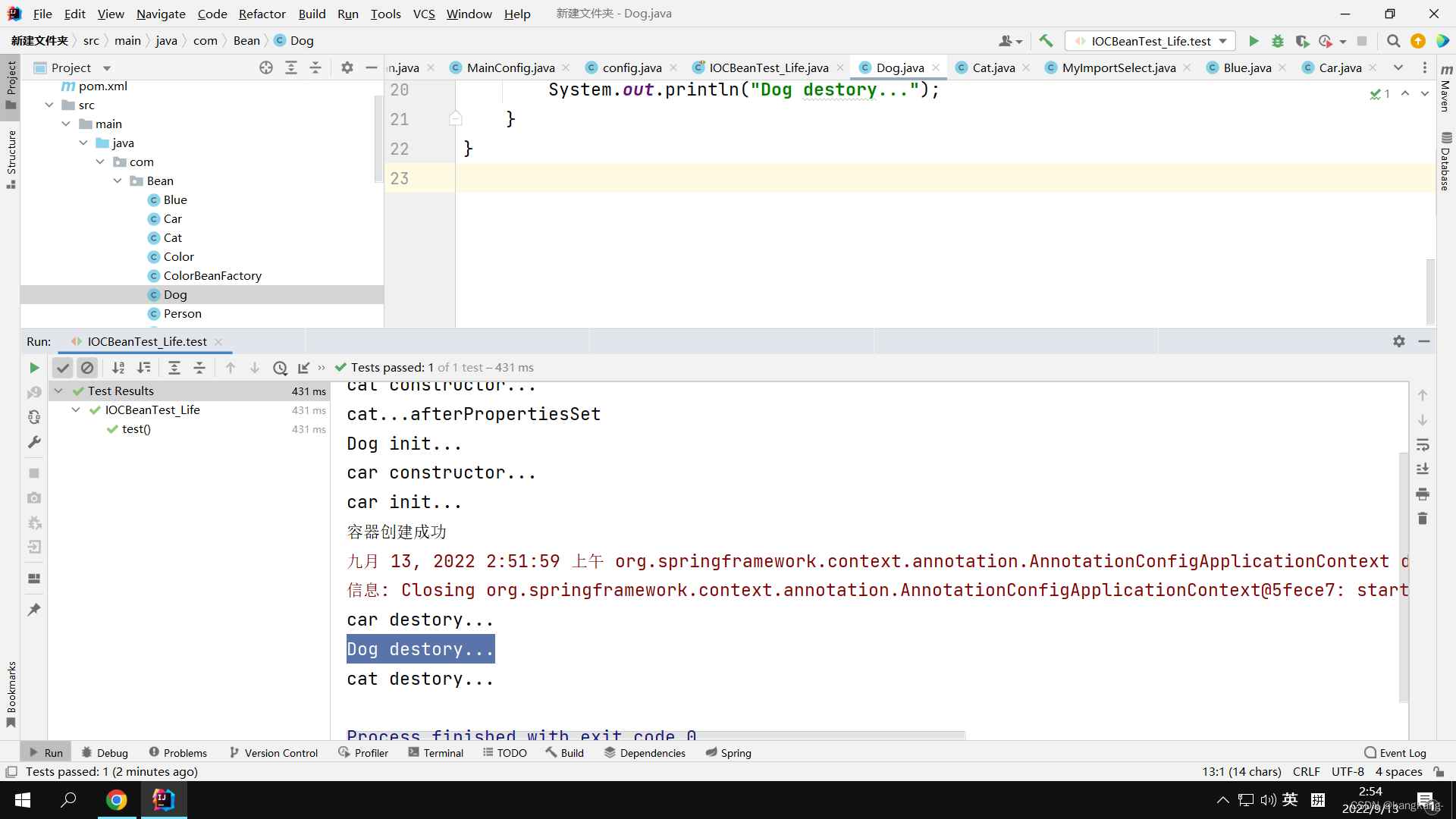Open the IOCBeanTest_Life.test run configuration dropdown
The width and height of the screenshot is (1456, 819).
click(1150, 41)
